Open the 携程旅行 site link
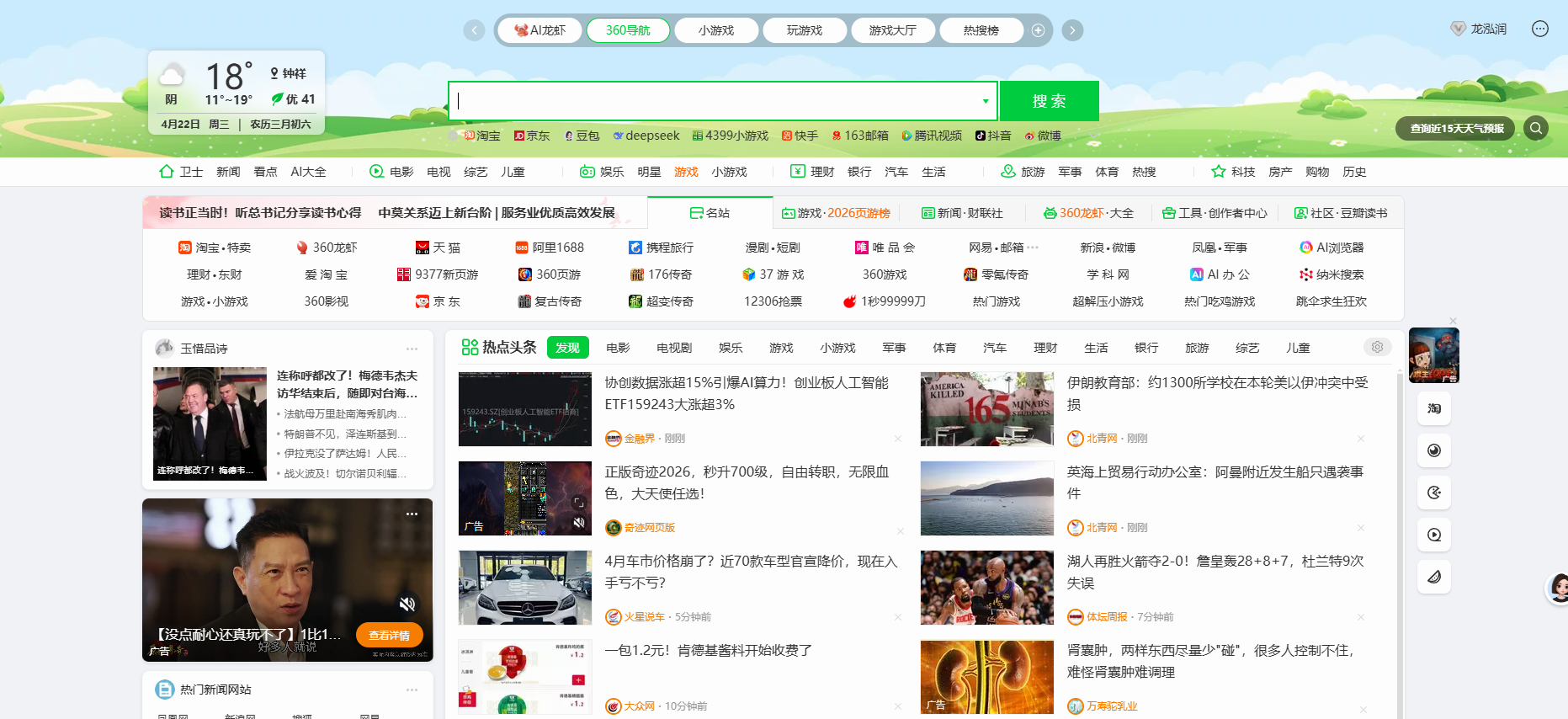This screenshot has height=719, width=1568. (x=662, y=248)
